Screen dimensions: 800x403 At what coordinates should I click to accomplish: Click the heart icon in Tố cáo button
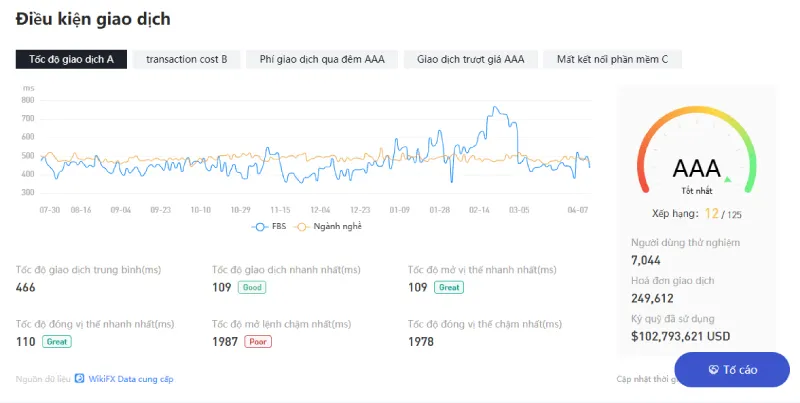[713, 370]
